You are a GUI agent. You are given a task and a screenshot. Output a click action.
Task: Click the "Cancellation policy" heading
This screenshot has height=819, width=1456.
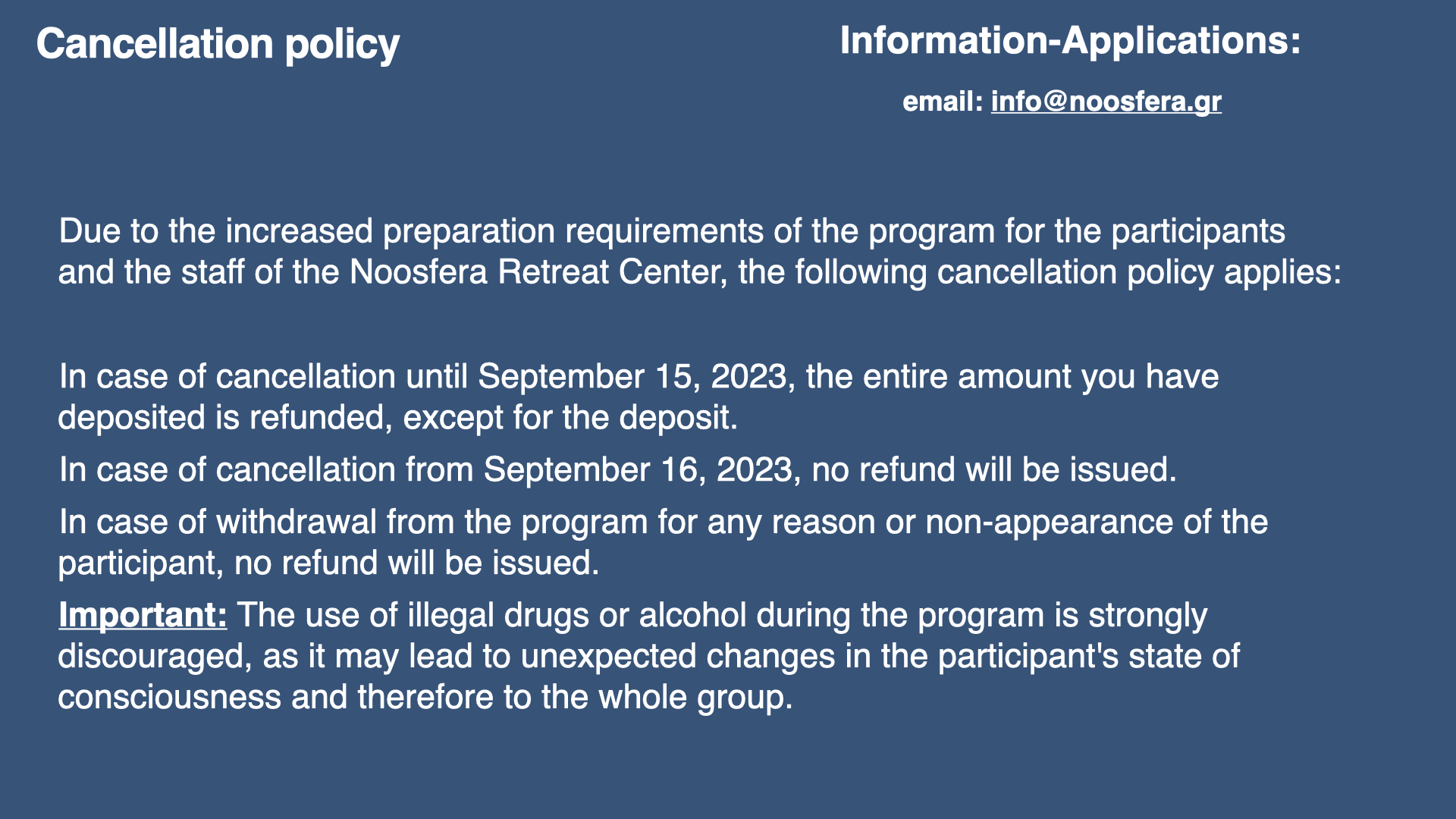point(218,44)
